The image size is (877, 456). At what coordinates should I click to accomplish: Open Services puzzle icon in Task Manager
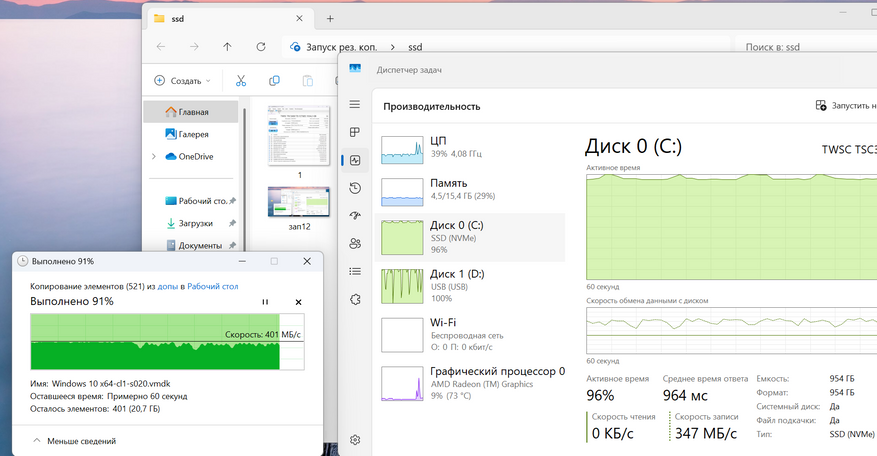tap(355, 299)
